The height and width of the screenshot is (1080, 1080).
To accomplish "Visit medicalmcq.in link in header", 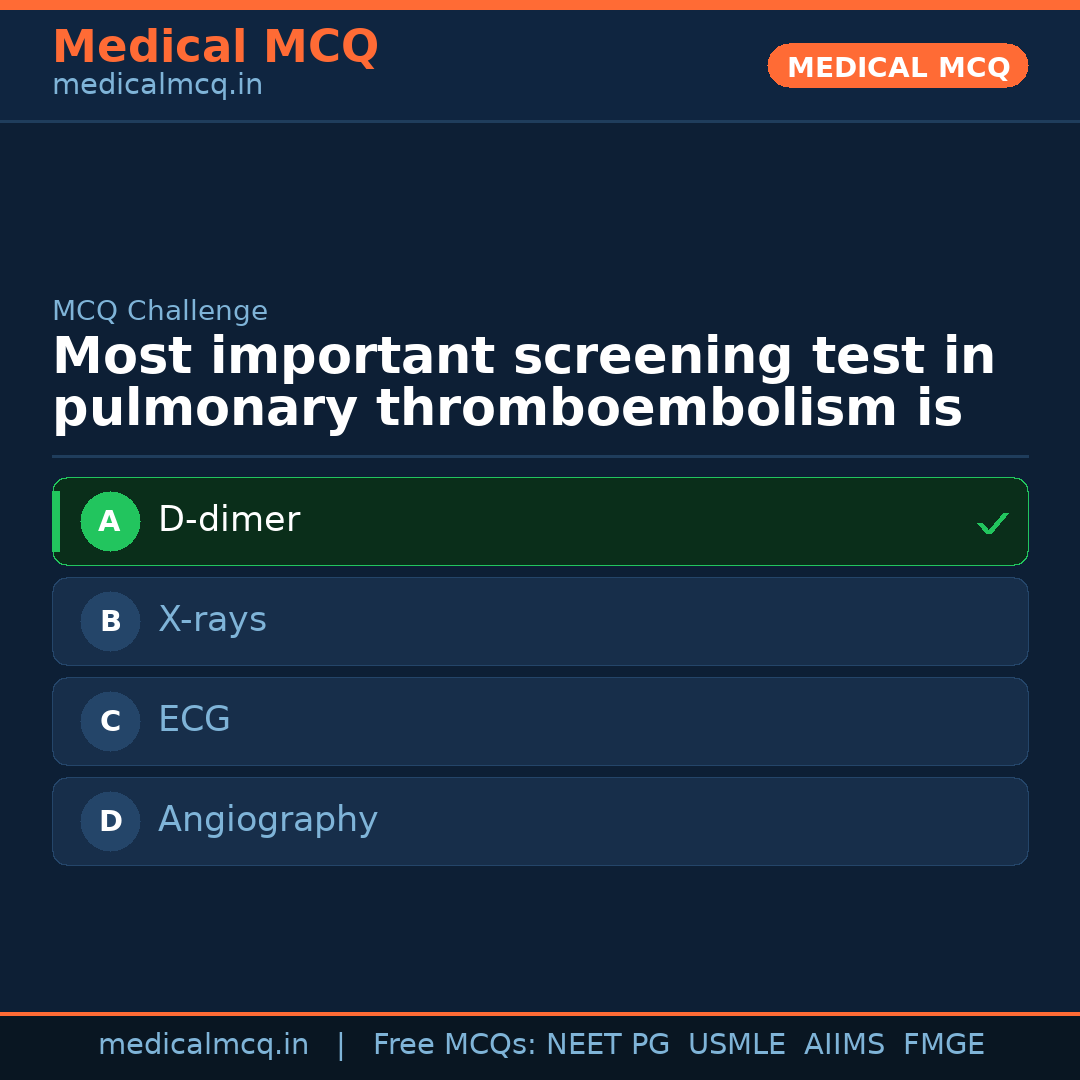I will tap(156, 85).
